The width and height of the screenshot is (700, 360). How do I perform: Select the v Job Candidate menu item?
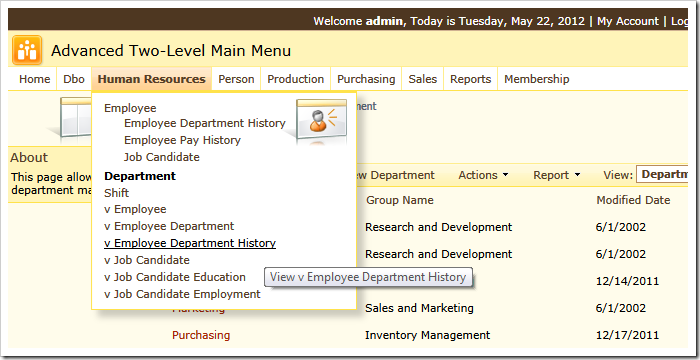(x=147, y=260)
